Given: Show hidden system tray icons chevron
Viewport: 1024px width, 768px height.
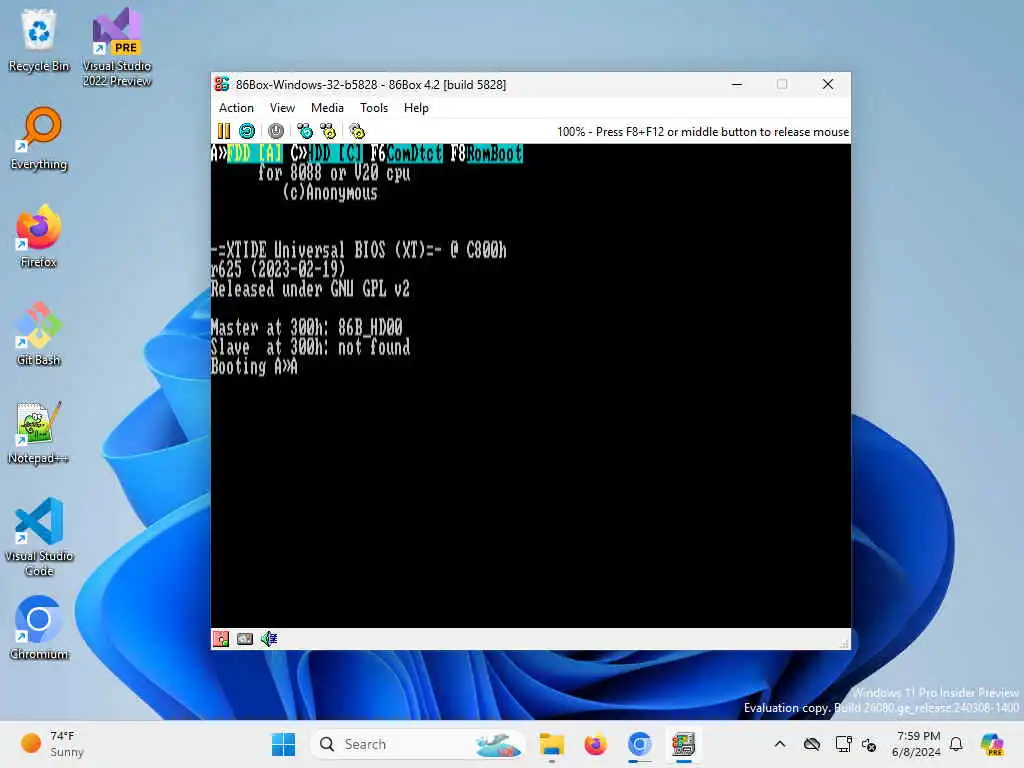Looking at the screenshot, I should pyautogui.click(x=780, y=744).
